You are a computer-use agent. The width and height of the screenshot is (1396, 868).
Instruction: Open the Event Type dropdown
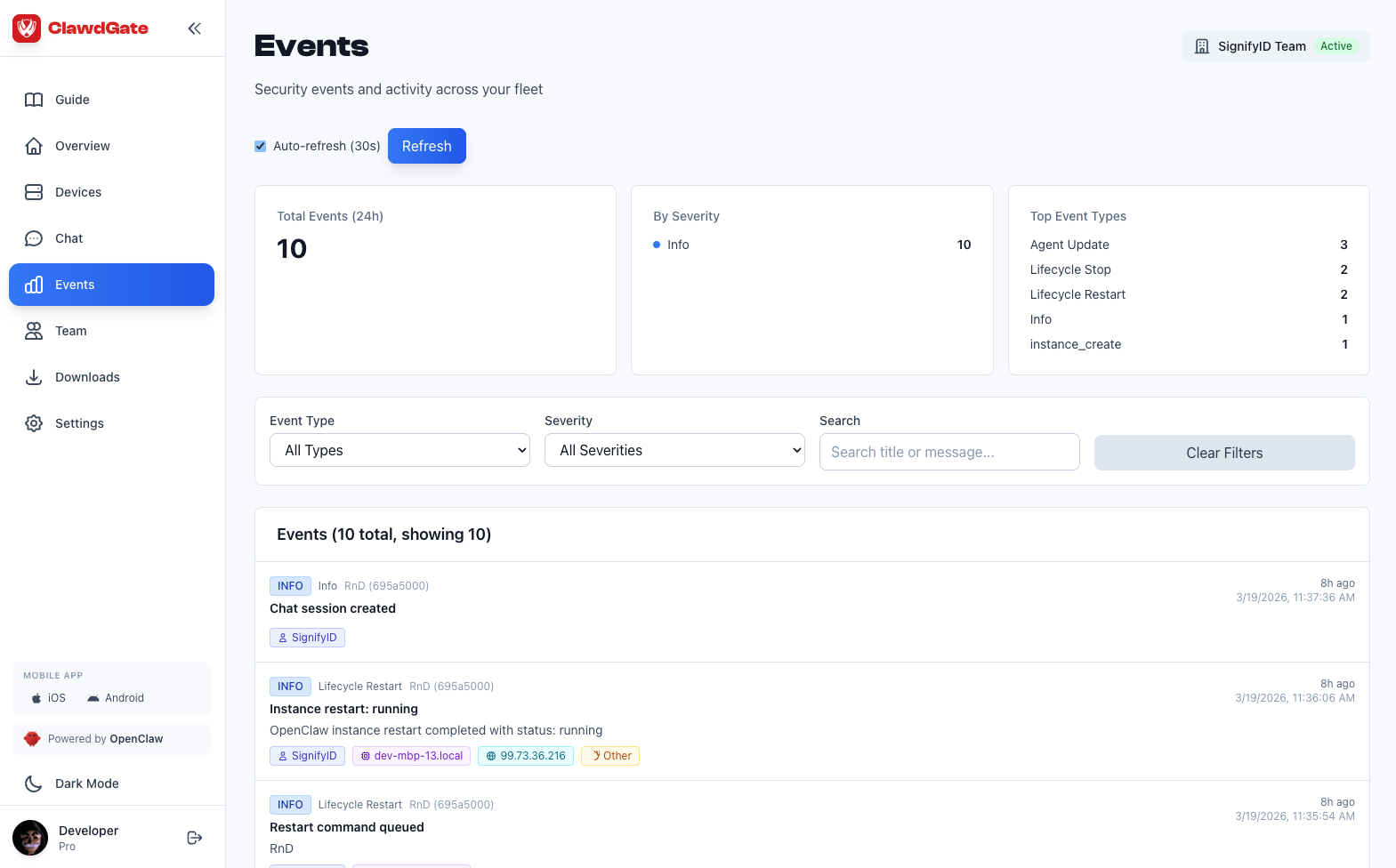click(x=399, y=450)
